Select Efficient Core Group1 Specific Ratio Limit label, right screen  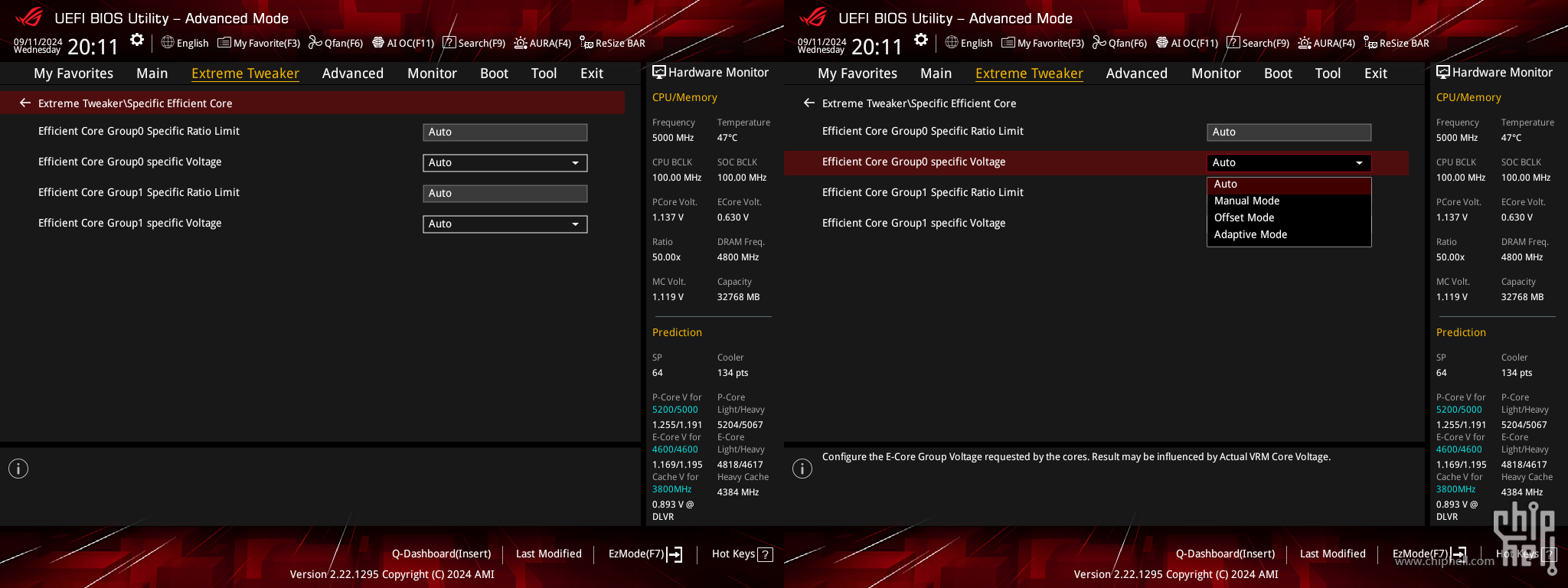[x=923, y=193]
